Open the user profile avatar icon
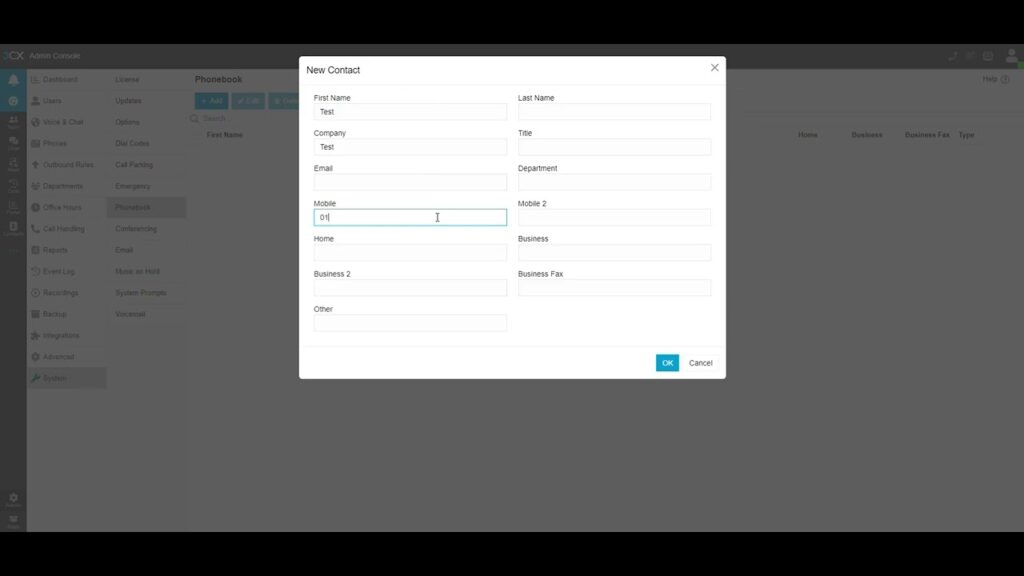The height and width of the screenshot is (576, 1024). (x=1011, y=56)
